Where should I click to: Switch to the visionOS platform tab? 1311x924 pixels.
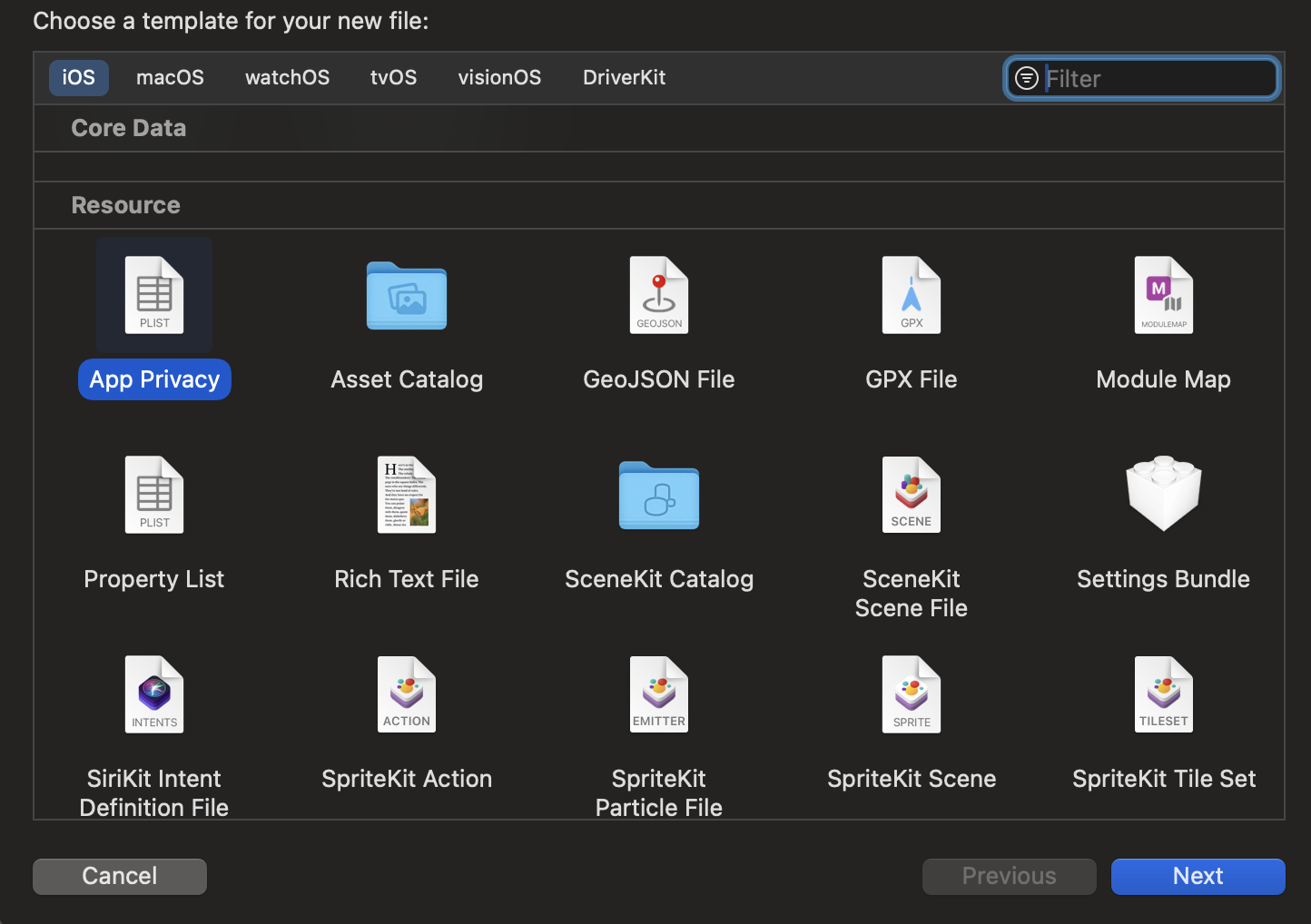click(x=499, y=78)
